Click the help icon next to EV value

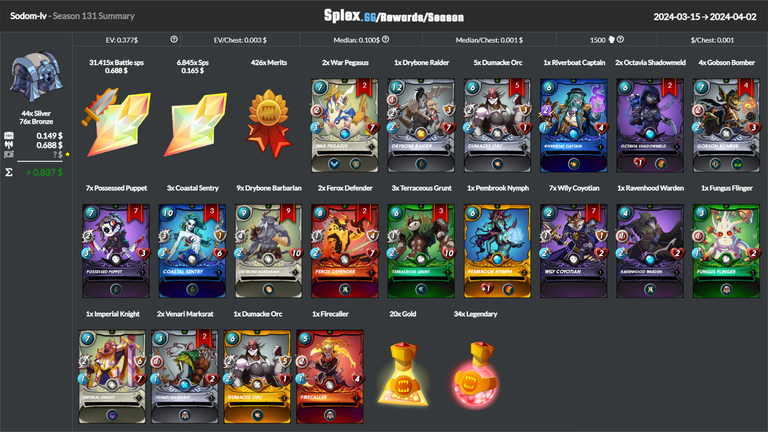point(174,40)
